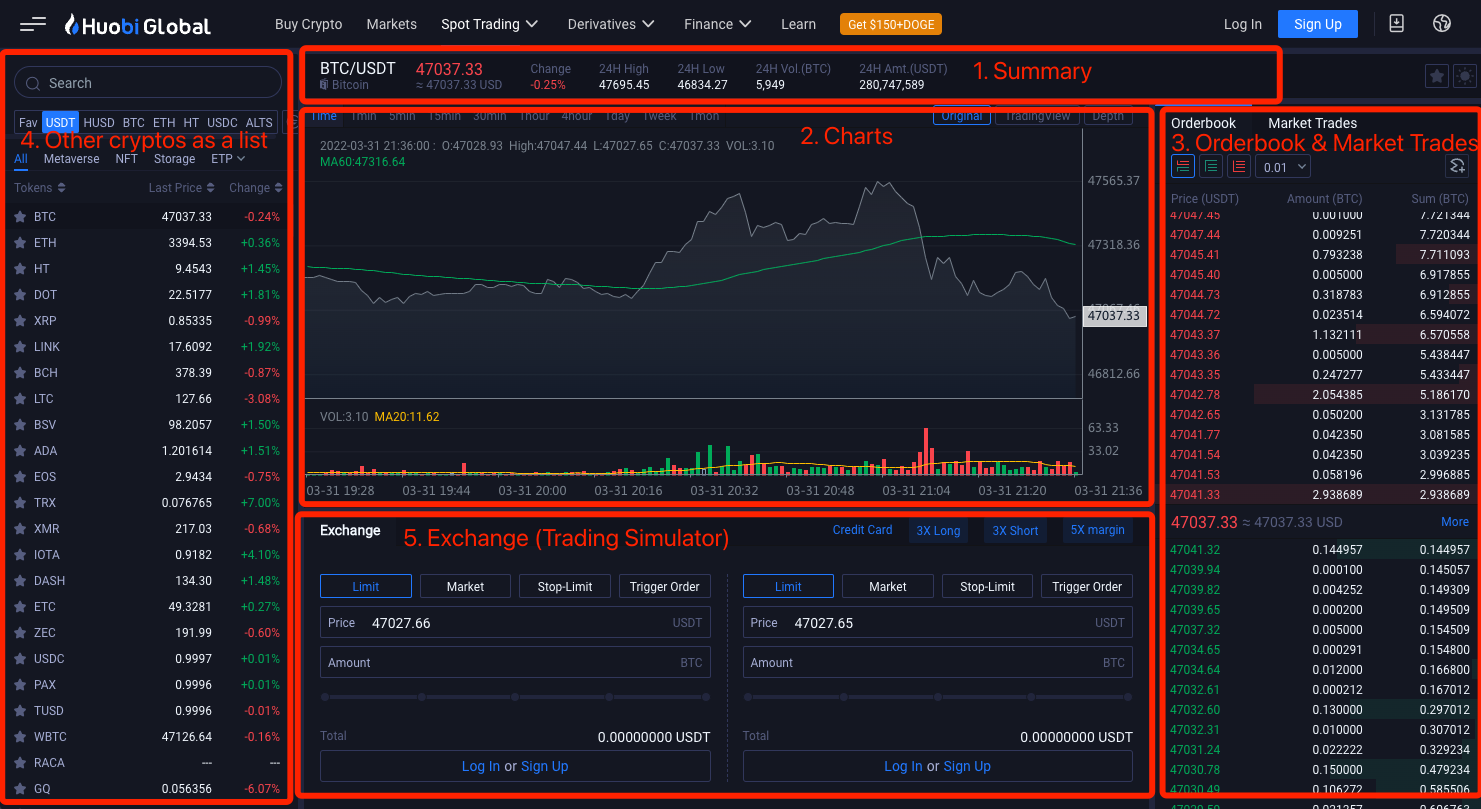The image size is (1481, 809).
Task: Expand the Spot Trading menu
Action: (x=489, y=24)
